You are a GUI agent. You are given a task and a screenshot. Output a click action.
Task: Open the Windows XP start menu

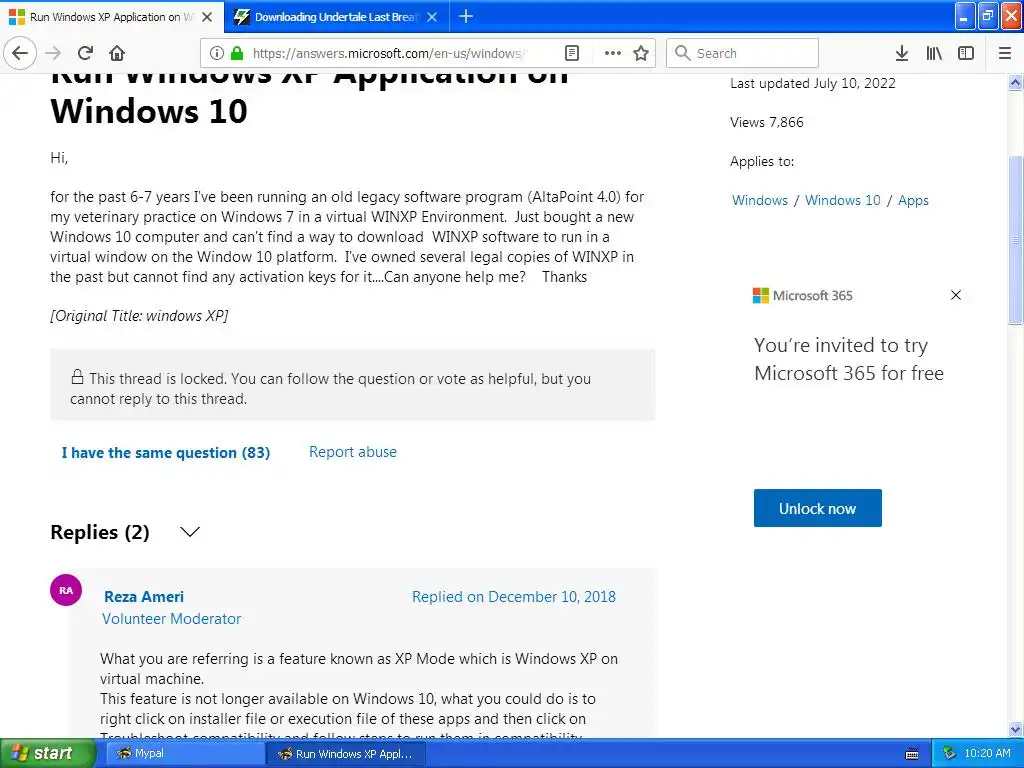[x=47, y=754]
